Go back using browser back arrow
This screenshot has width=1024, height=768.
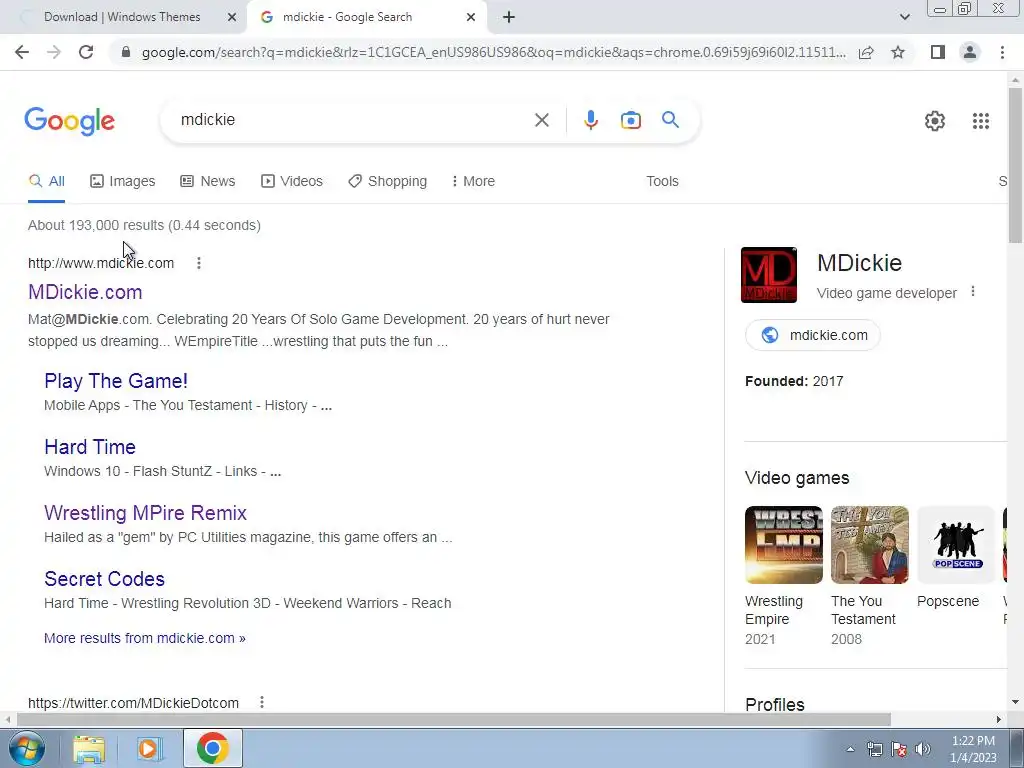coord(22,52)
